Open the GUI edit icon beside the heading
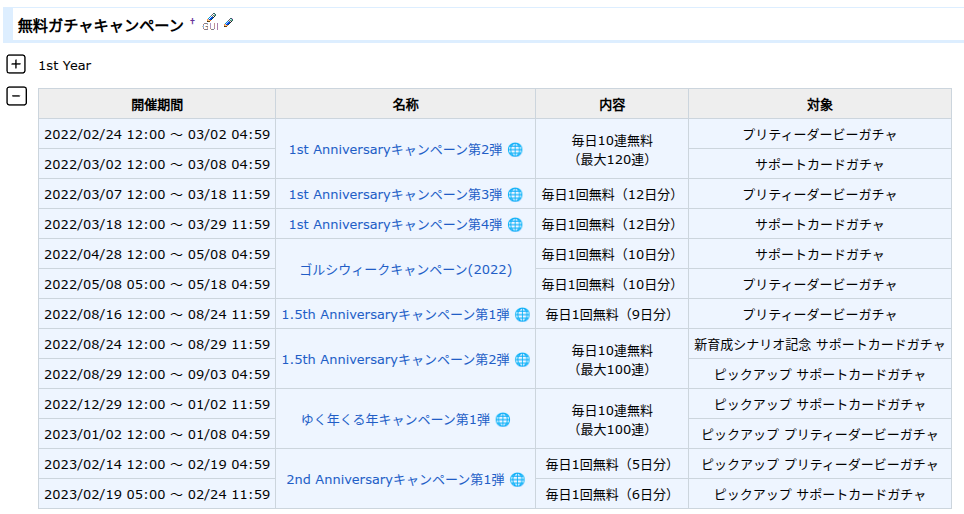 (x=210, y=22)
